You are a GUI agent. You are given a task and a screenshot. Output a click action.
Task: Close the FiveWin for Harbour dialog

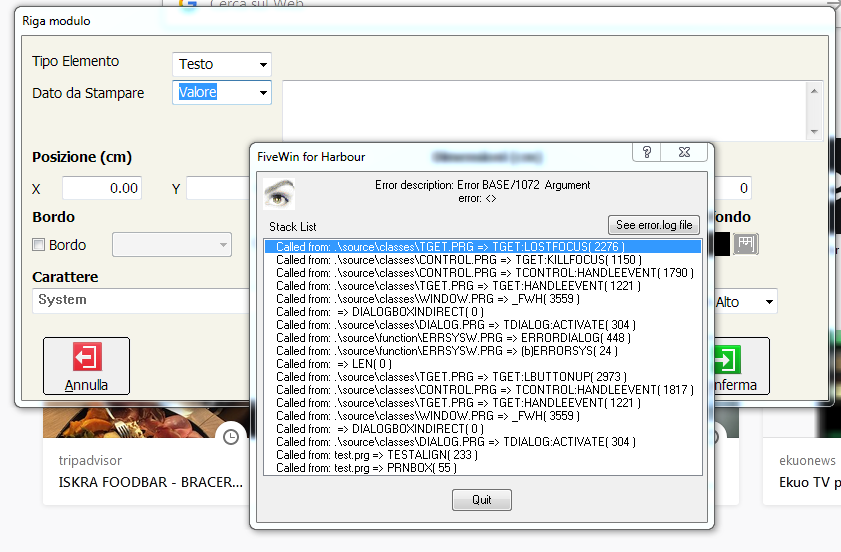click(684, 152)
